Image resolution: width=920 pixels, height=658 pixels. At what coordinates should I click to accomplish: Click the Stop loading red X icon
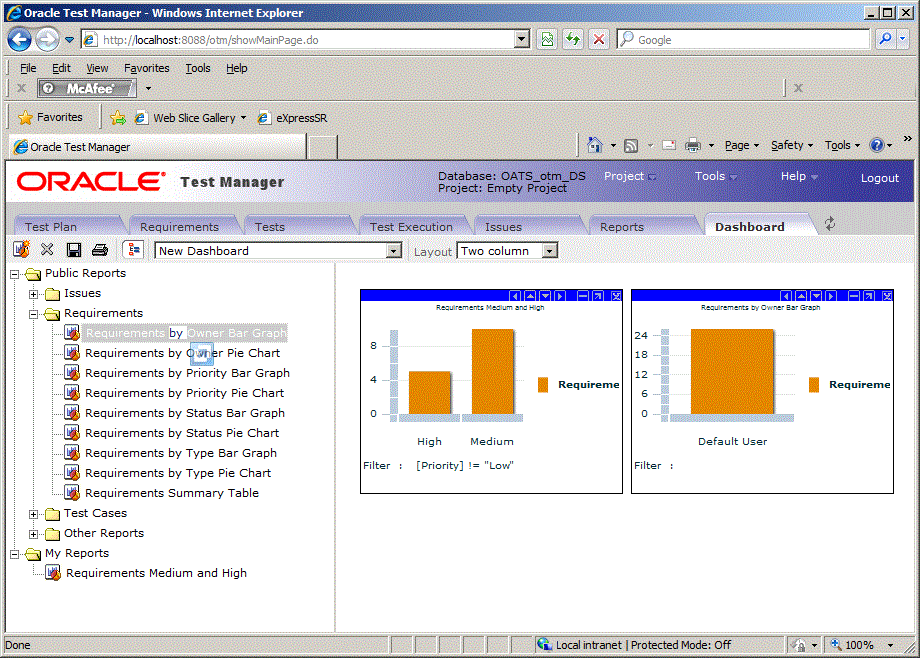[x=598, y=39]
